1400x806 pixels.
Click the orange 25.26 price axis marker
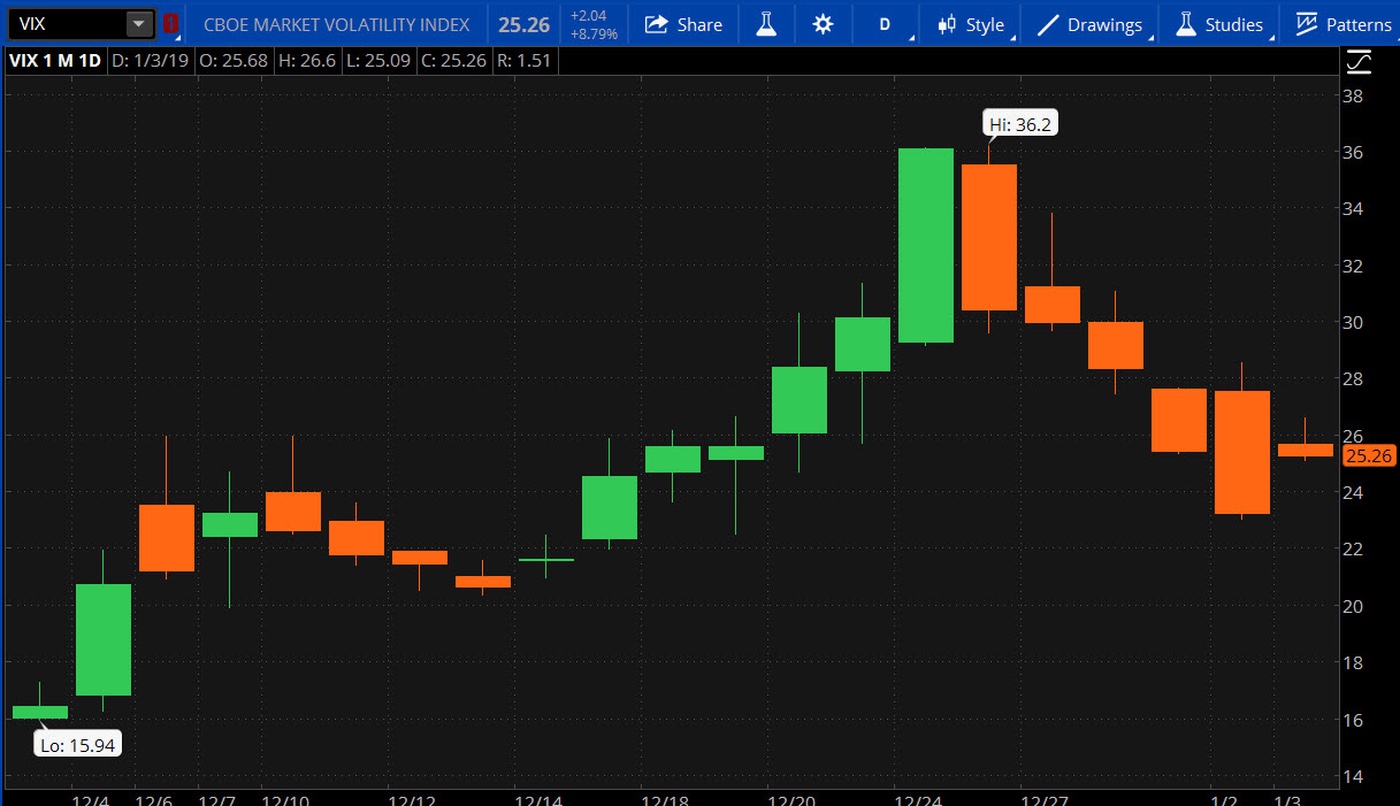click(x=1368, y=456)
